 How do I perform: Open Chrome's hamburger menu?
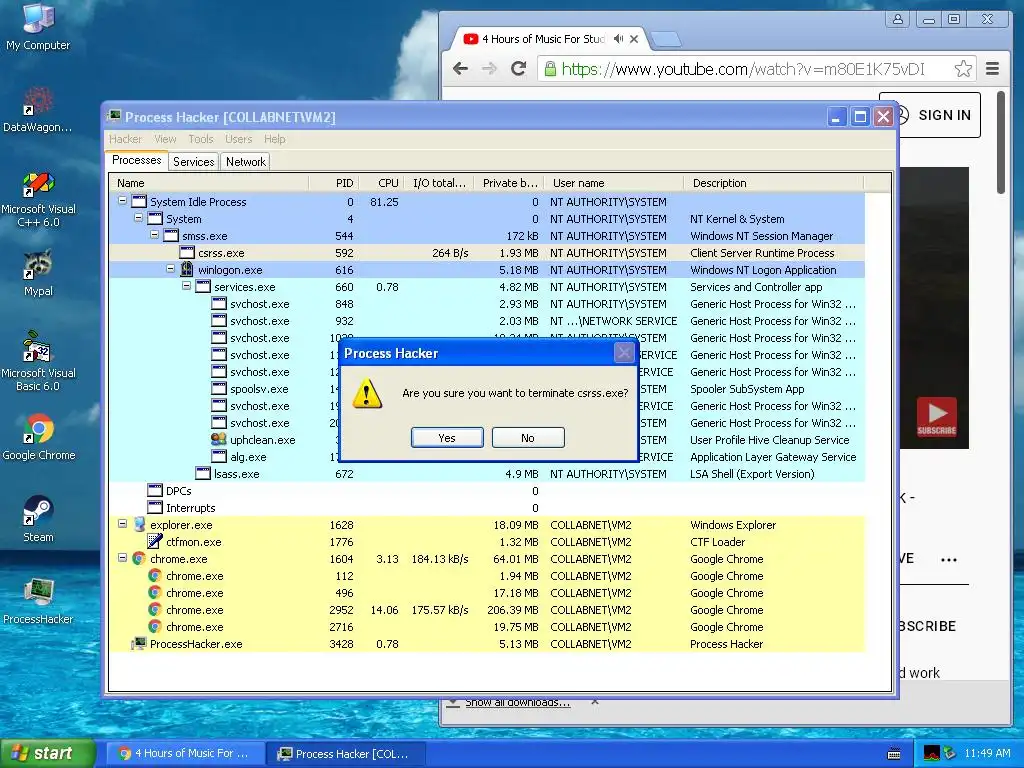coord(993,69)
